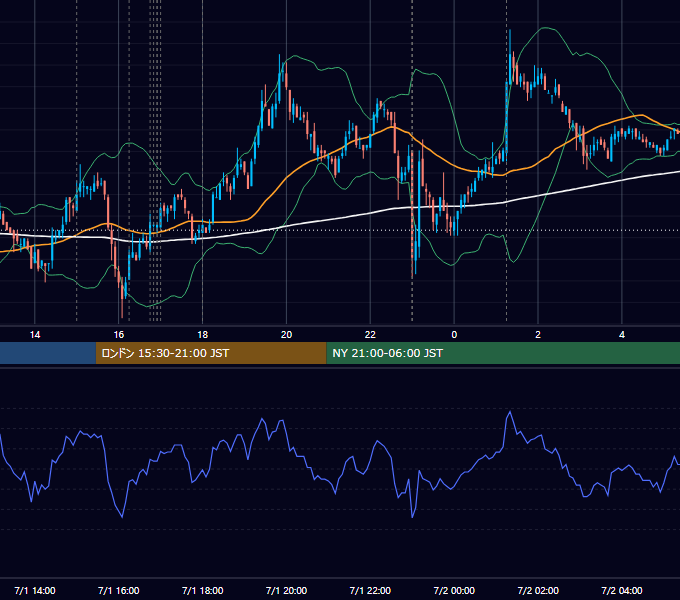Click the 7/2 00:00 time label
The image size is (680, 600).
[x=454, y=590]
